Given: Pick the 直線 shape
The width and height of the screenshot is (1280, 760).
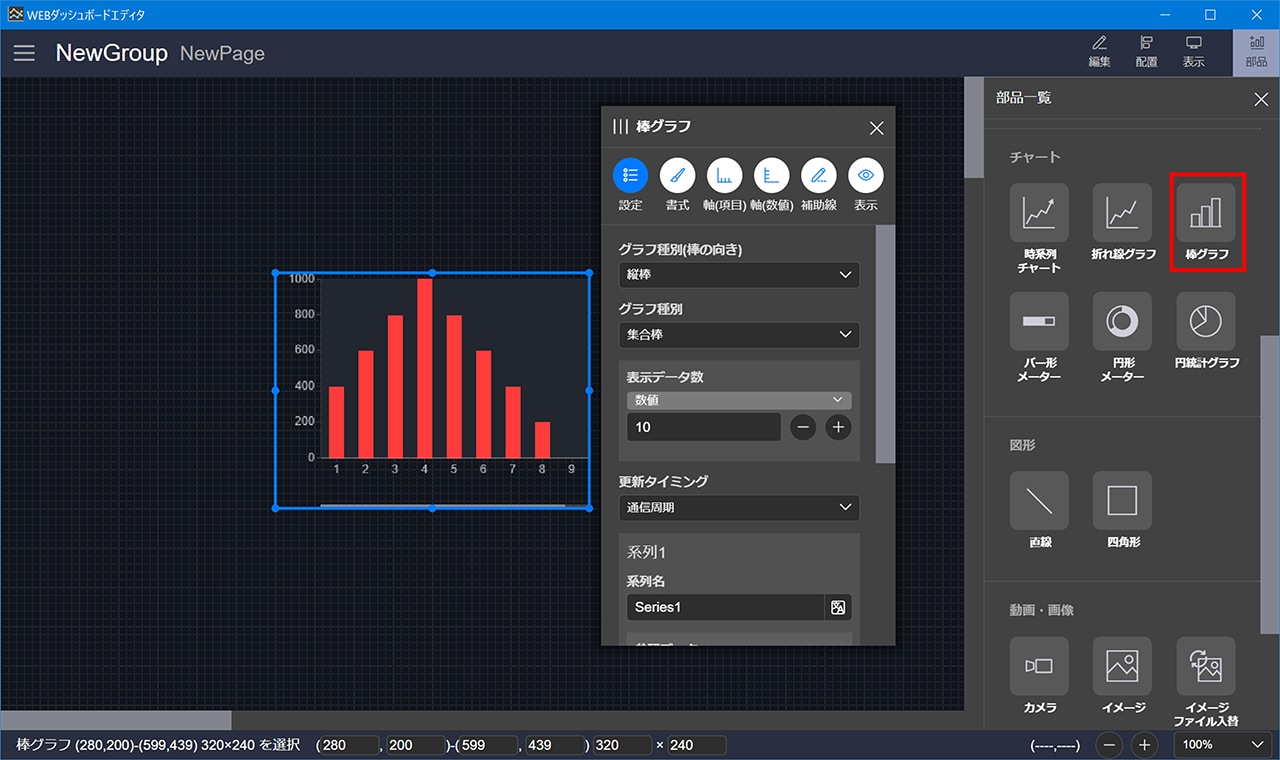Looking at the screenshot, I should (1039, 500).
